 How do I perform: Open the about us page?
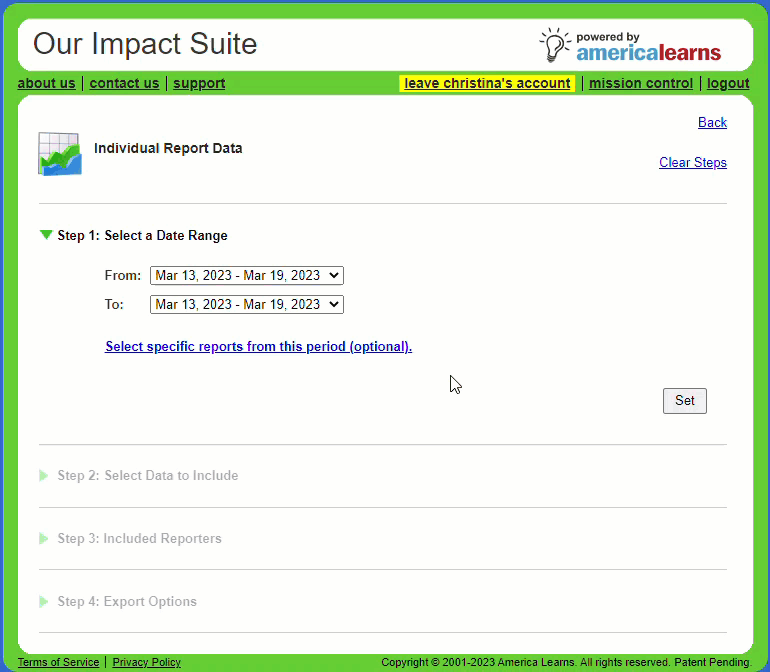click(46, 83)
